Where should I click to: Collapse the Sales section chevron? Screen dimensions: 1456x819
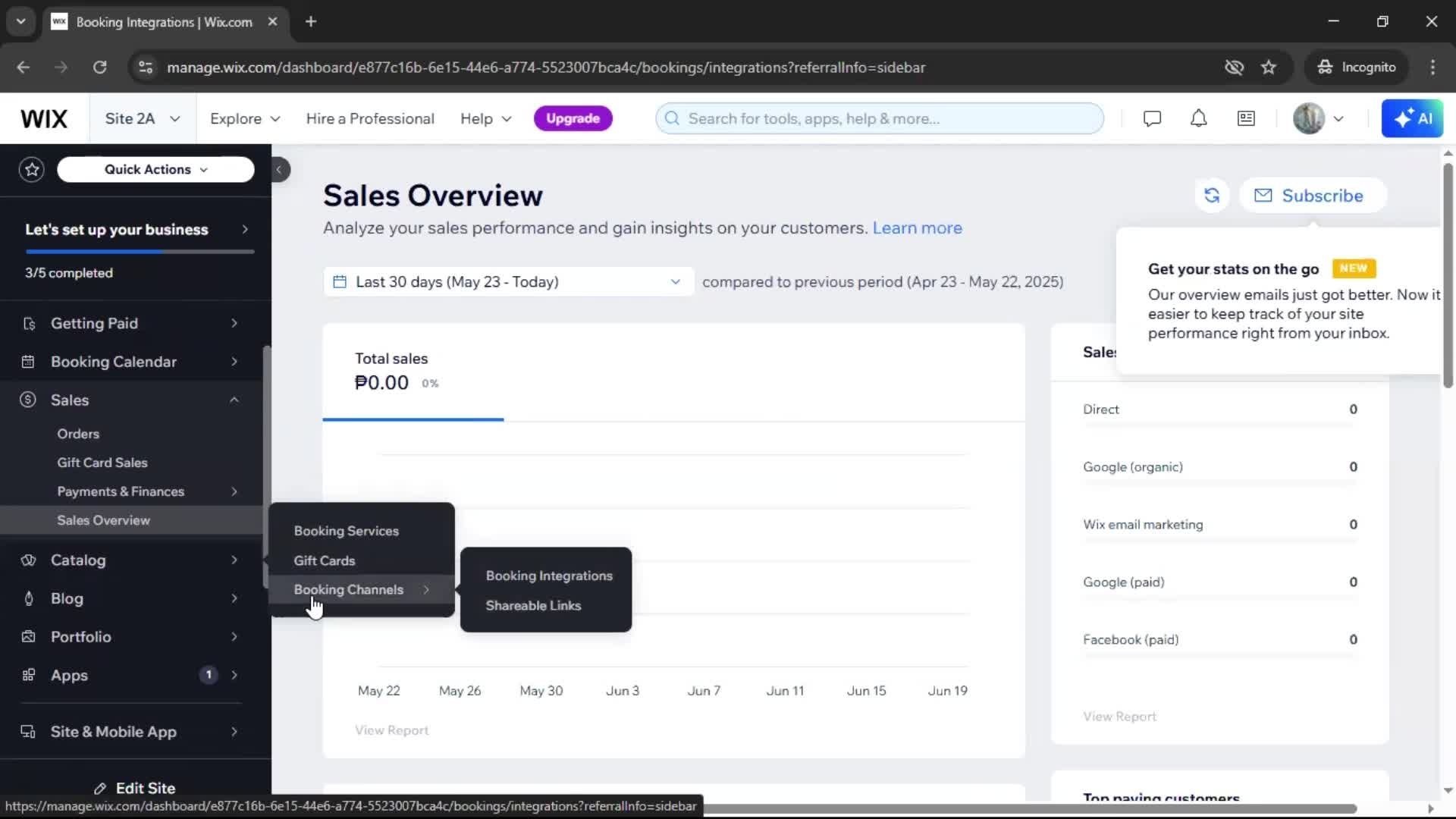(x=234, y=400)
